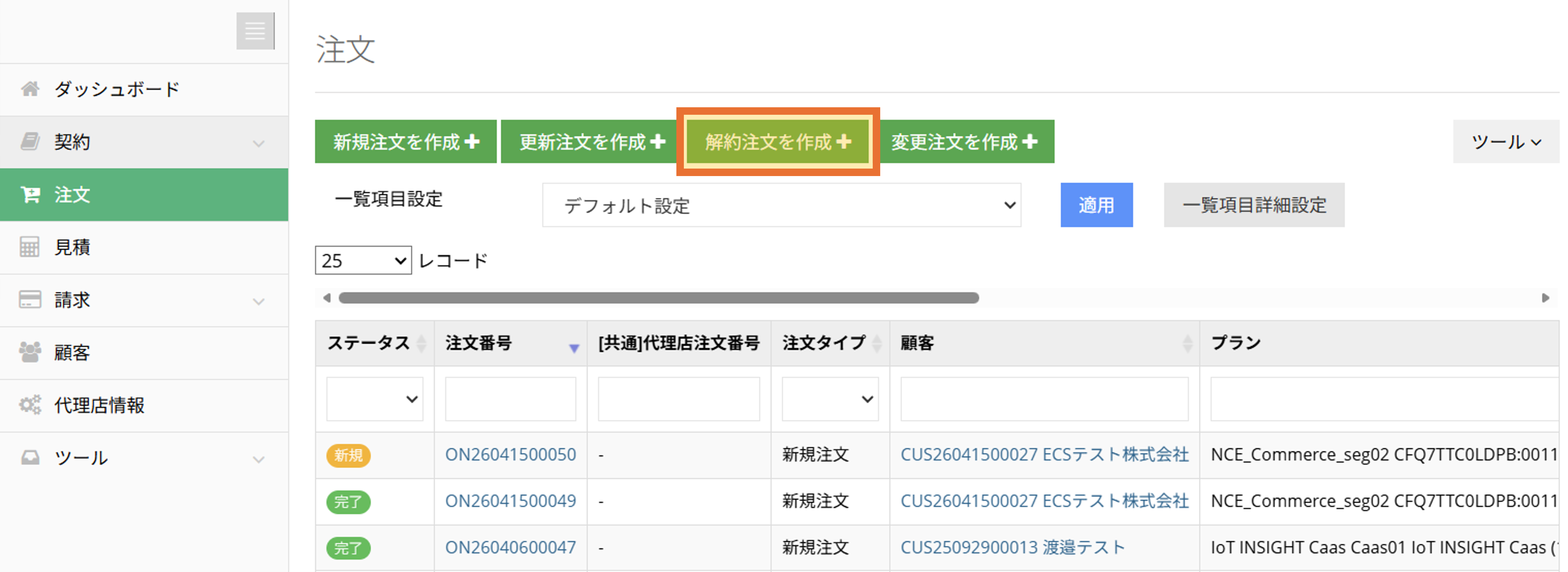
Task: Sort by ステータス column sort arrows
Action: pos(421,343)
